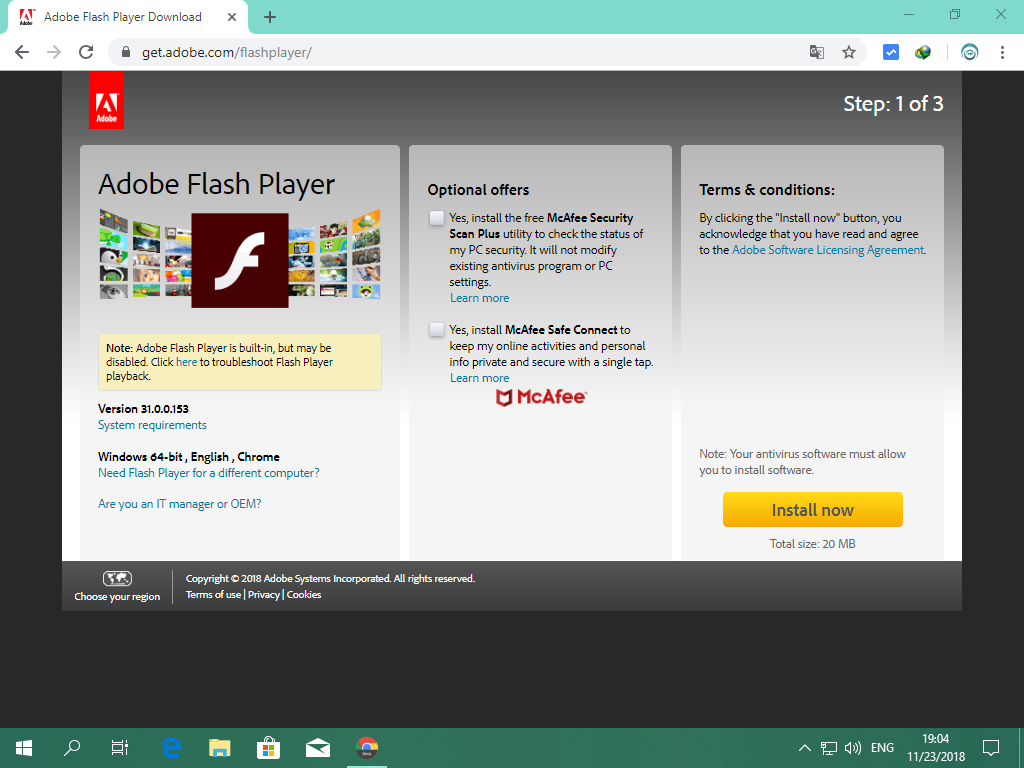
Task: Close the Adobe Flash Player Download tab
Action: [x=232, y=17]
